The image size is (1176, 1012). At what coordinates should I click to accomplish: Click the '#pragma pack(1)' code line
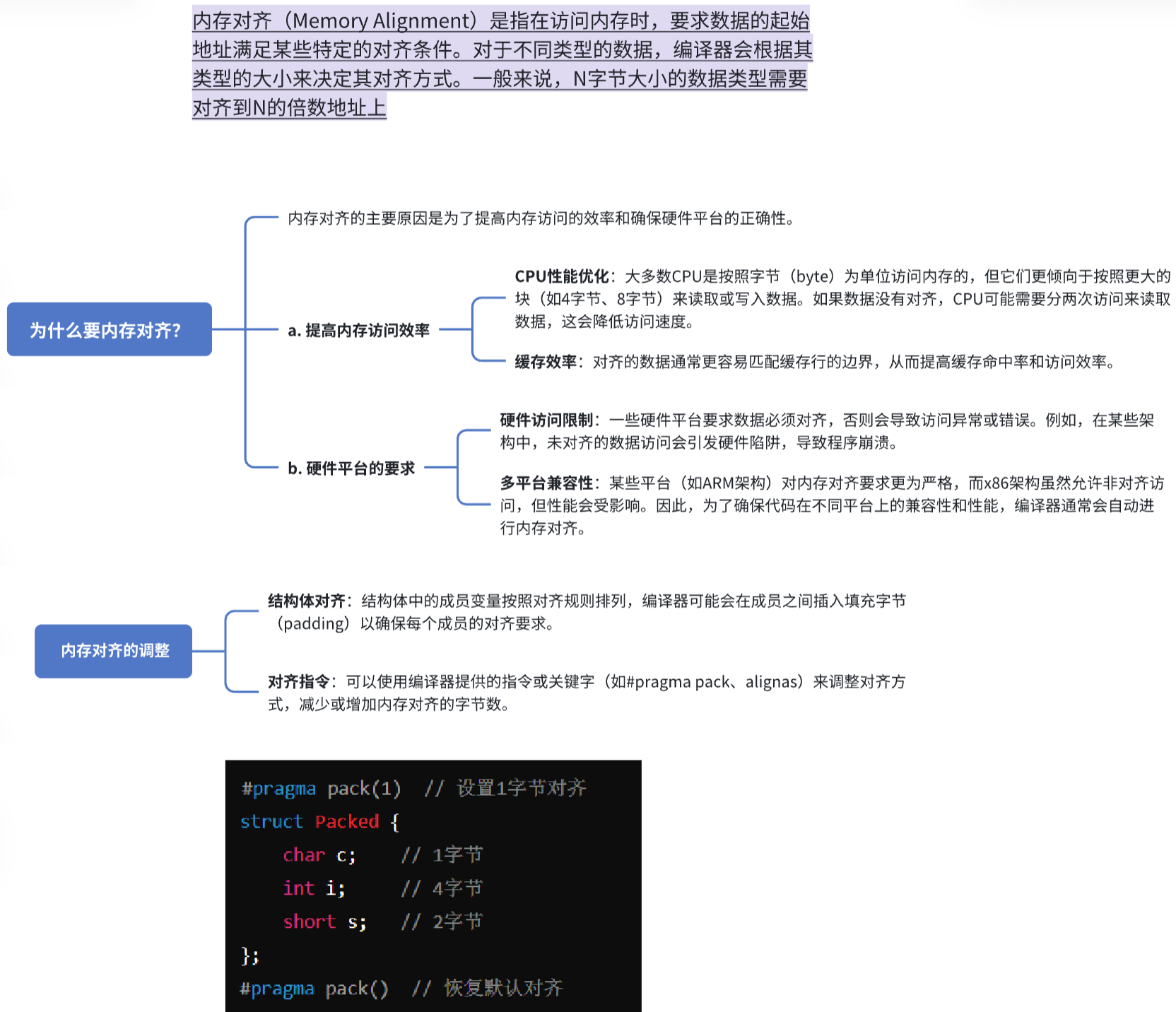click(413, 788)
